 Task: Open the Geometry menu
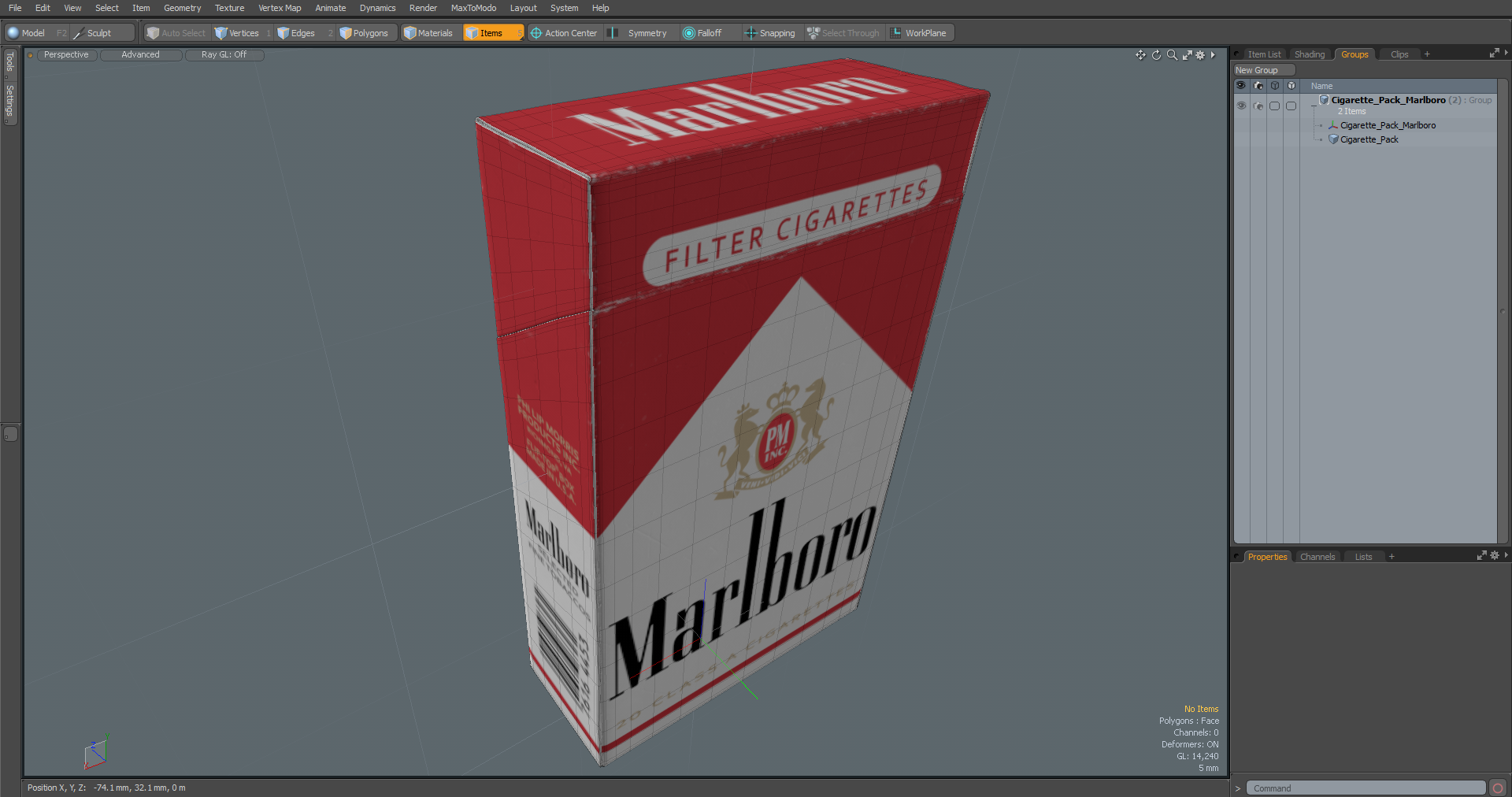[182, 8]
